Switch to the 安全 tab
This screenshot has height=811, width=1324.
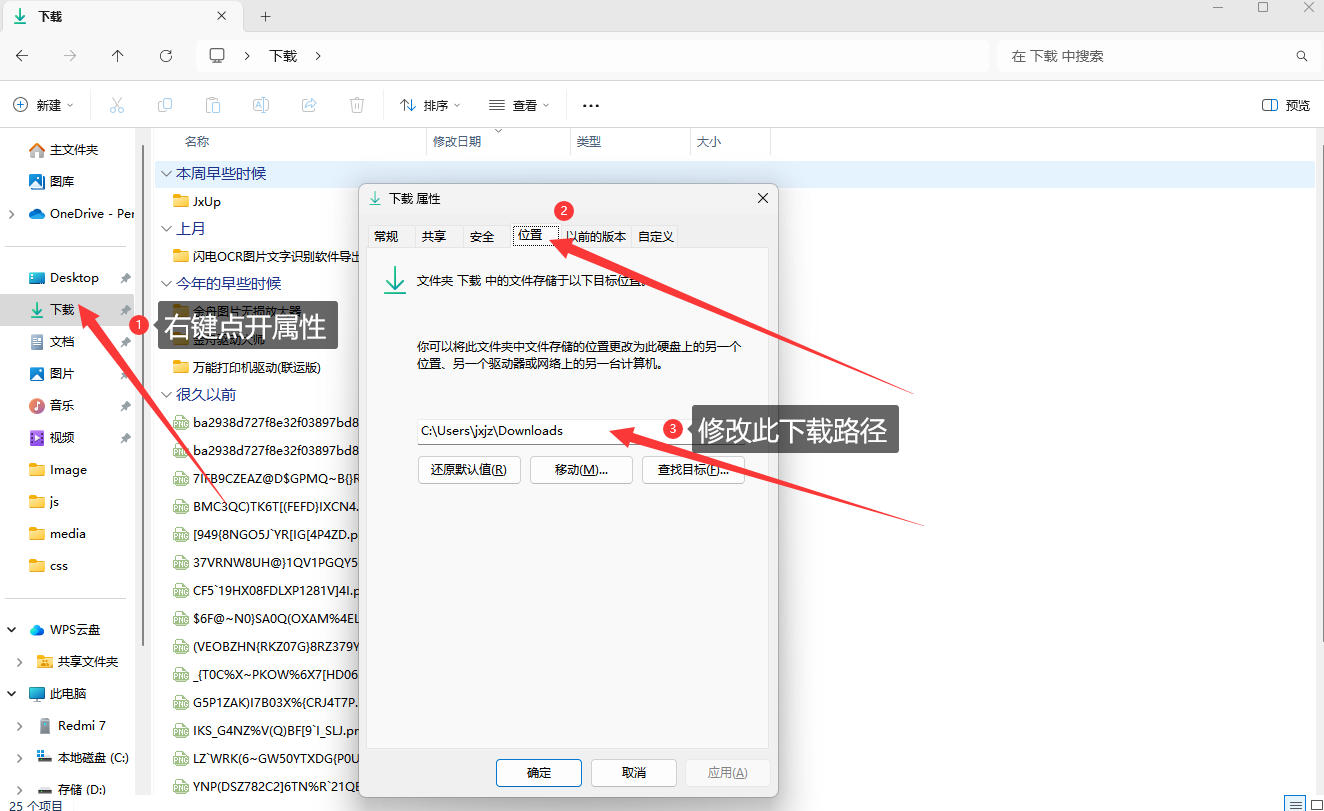click(482, 236)
